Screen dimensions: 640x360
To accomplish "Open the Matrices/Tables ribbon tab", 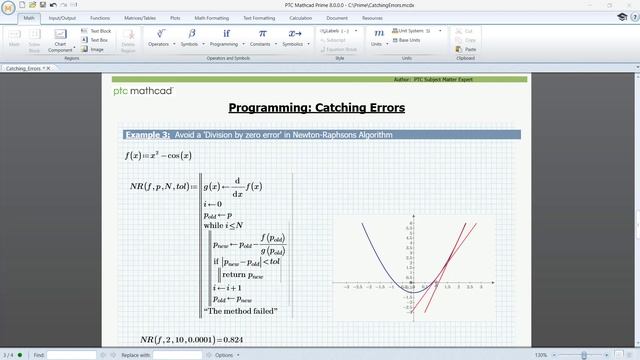I will tap(140, 18).
